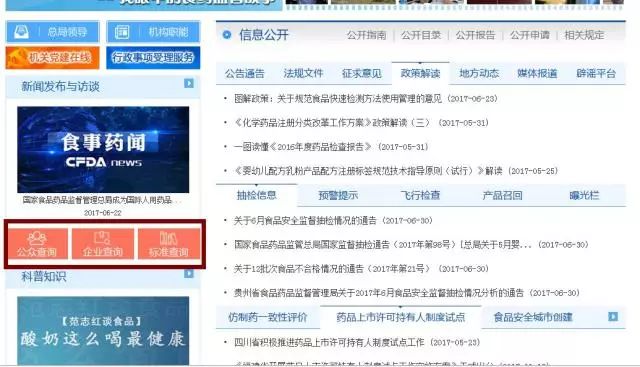Open the 总局领导 button with inbox icon
This screenshot has height=367, width=640.
[x=52, y=32]
